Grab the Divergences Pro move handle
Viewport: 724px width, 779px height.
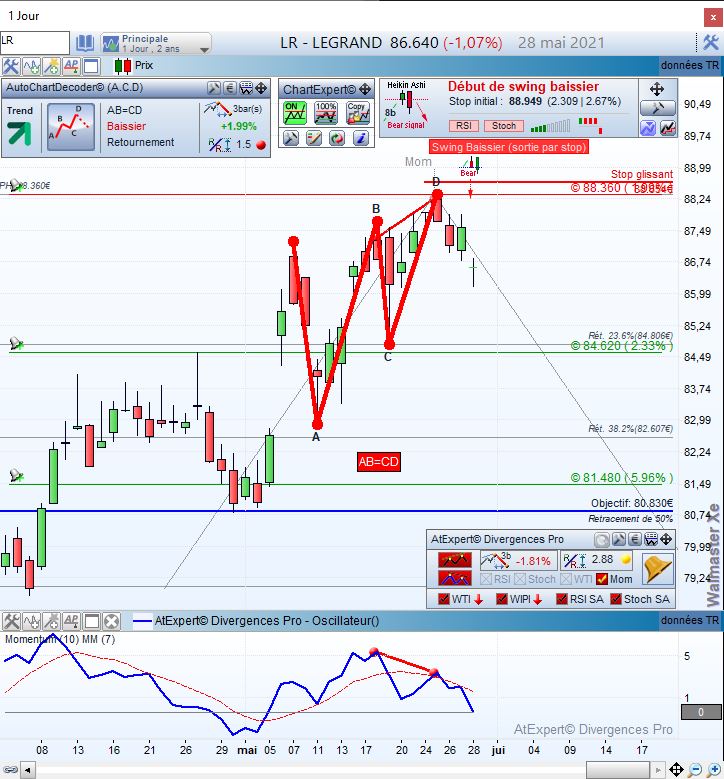click(666, 540)
